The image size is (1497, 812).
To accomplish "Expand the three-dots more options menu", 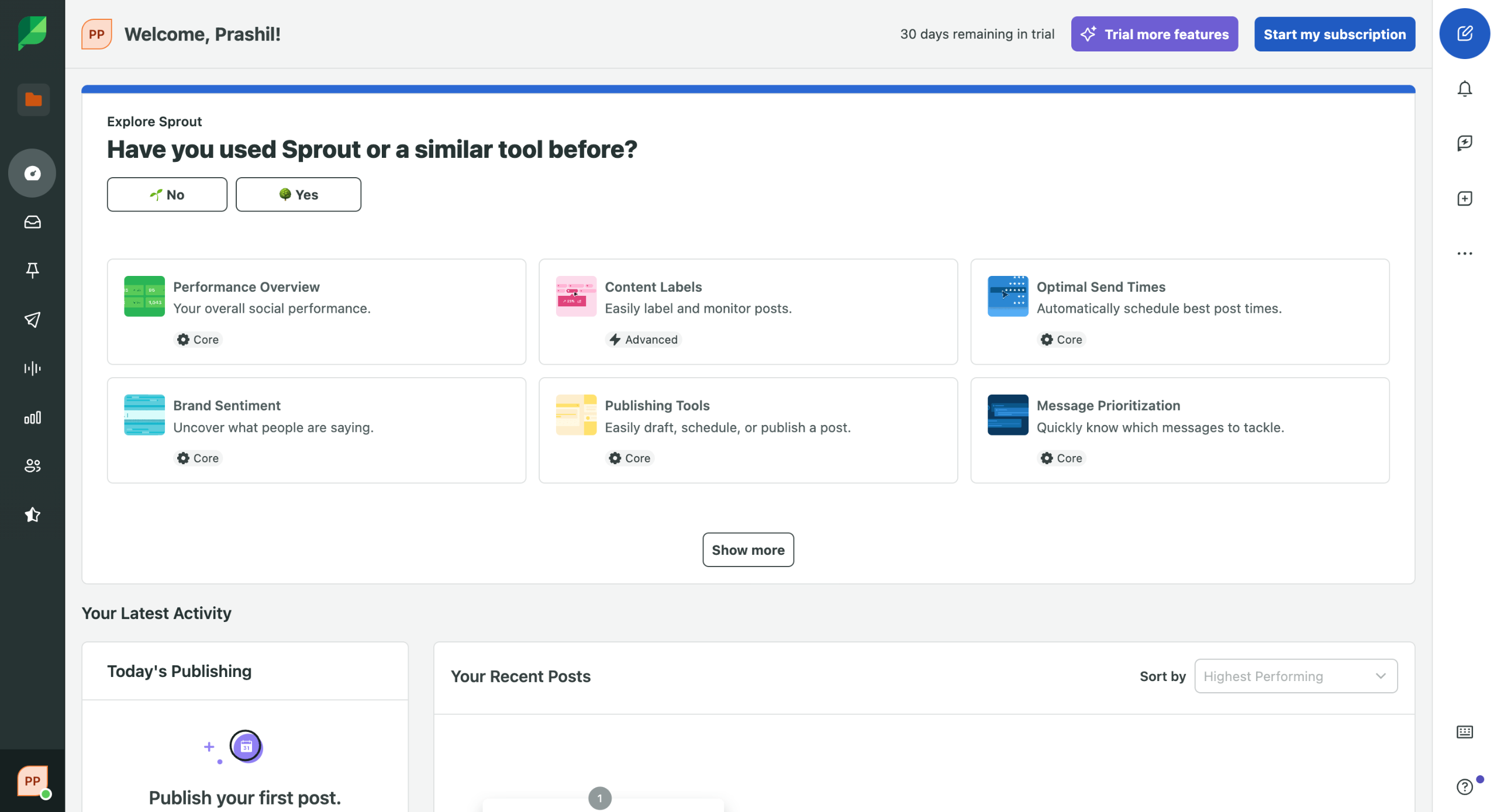I will pos(1464,254).
